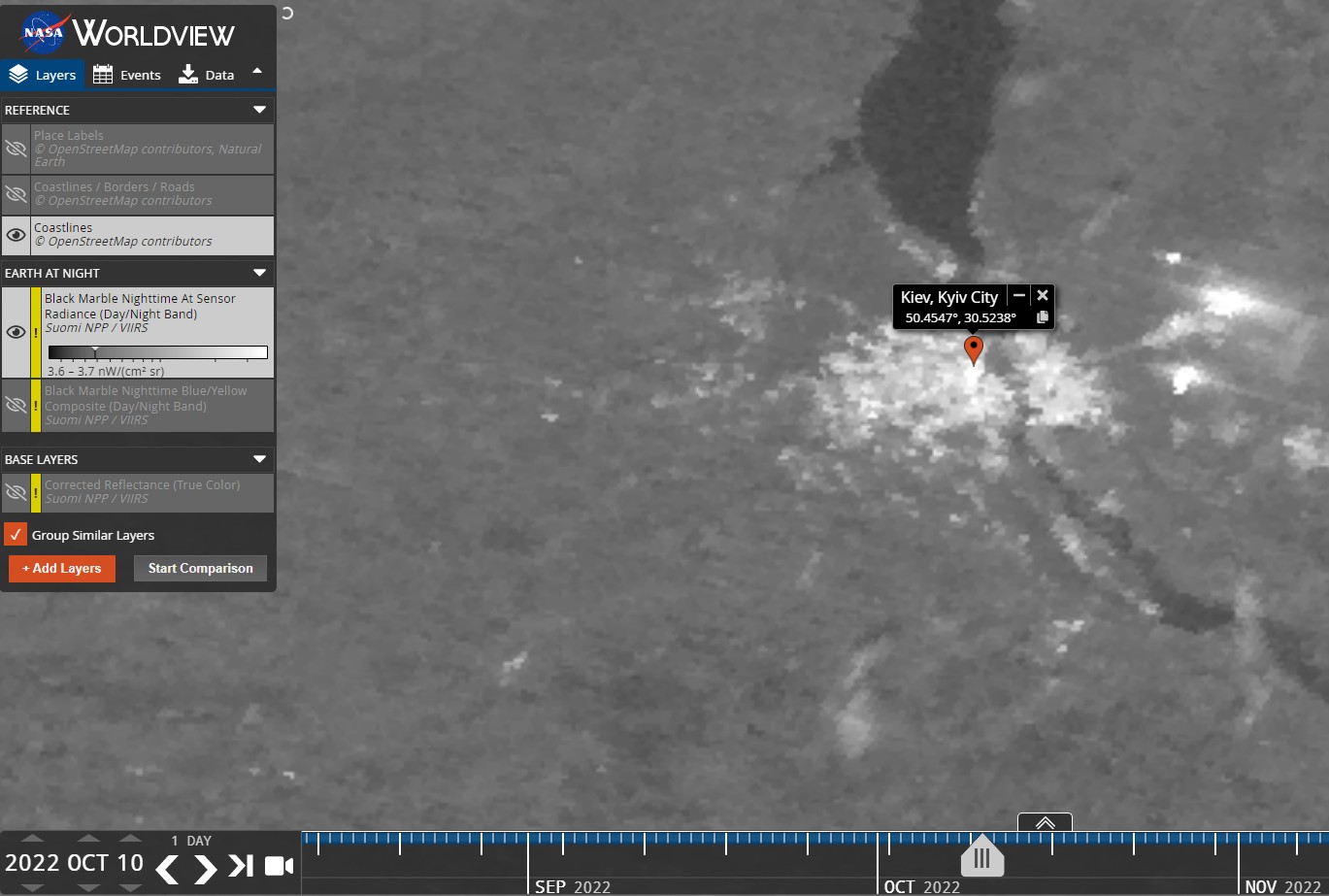The image size is (1329, 896).
Task: Click the orange Kiev map marker
Action: [973, 349]
